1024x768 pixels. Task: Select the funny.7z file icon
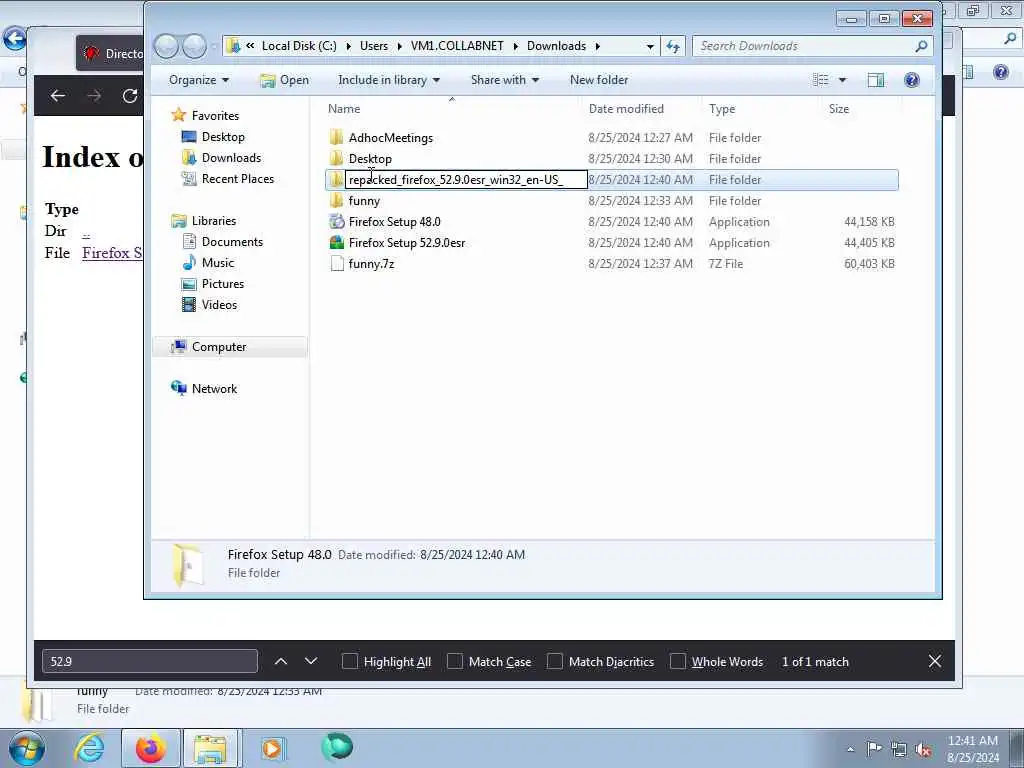(336, 263)
